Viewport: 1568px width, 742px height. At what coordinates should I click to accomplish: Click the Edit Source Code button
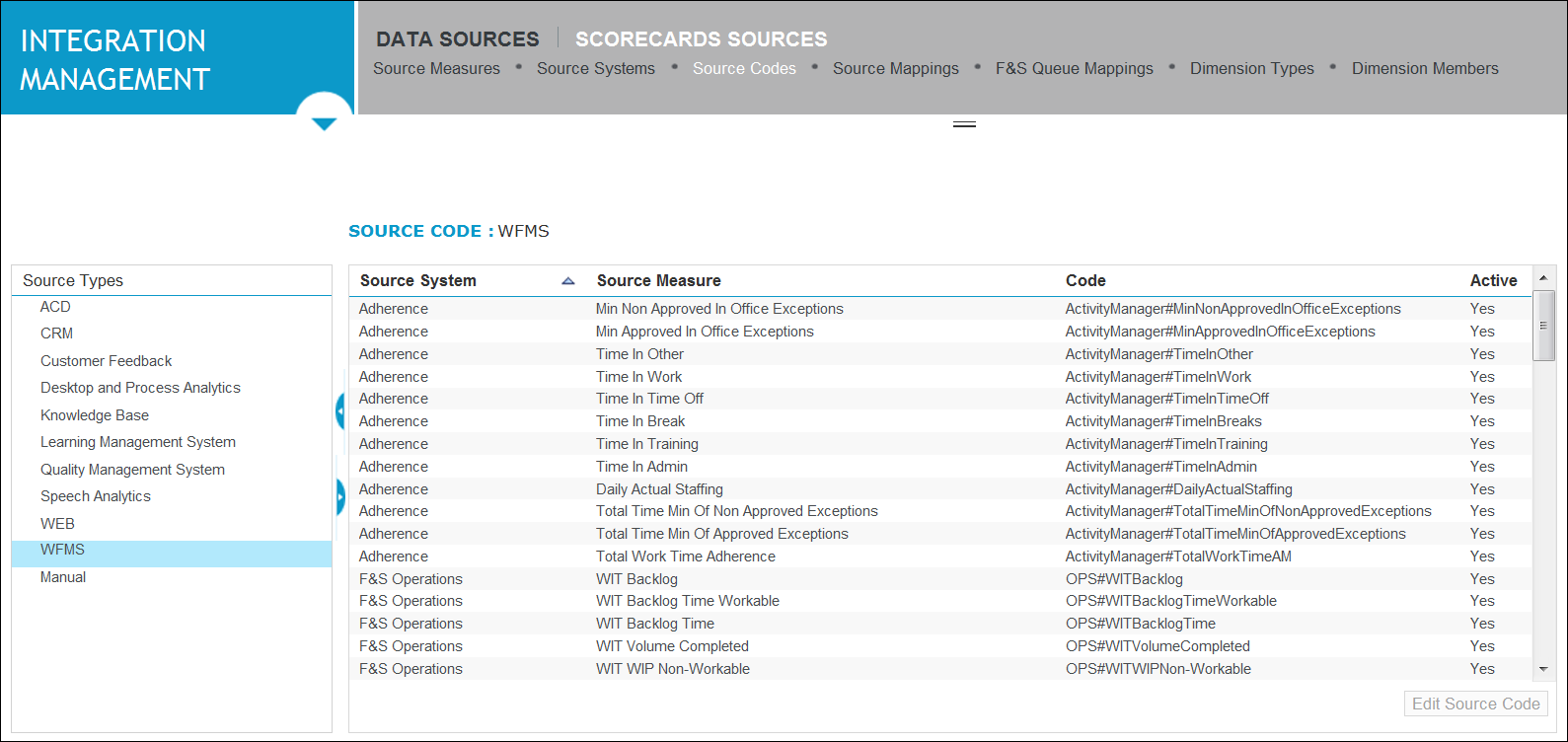pos(1475,704)
